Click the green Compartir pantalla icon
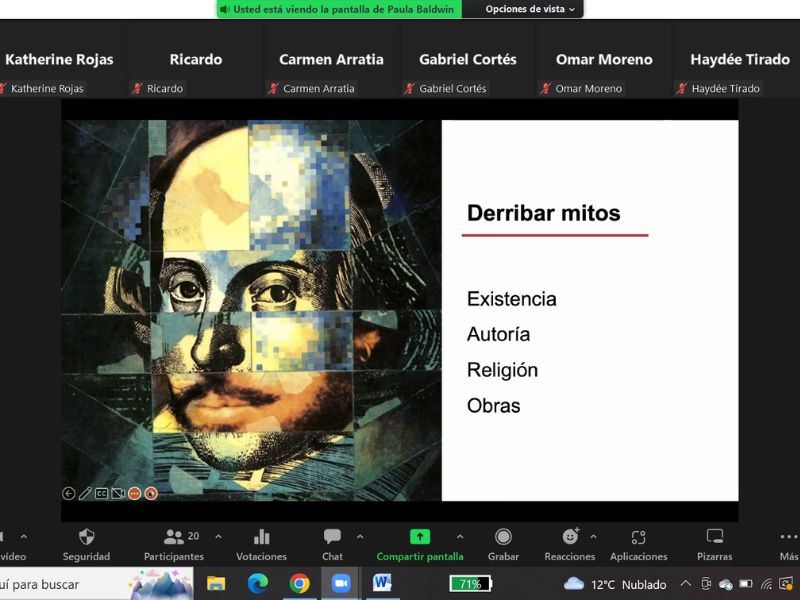Viewport: 800px width, 600px height. [x=420, y=537]
